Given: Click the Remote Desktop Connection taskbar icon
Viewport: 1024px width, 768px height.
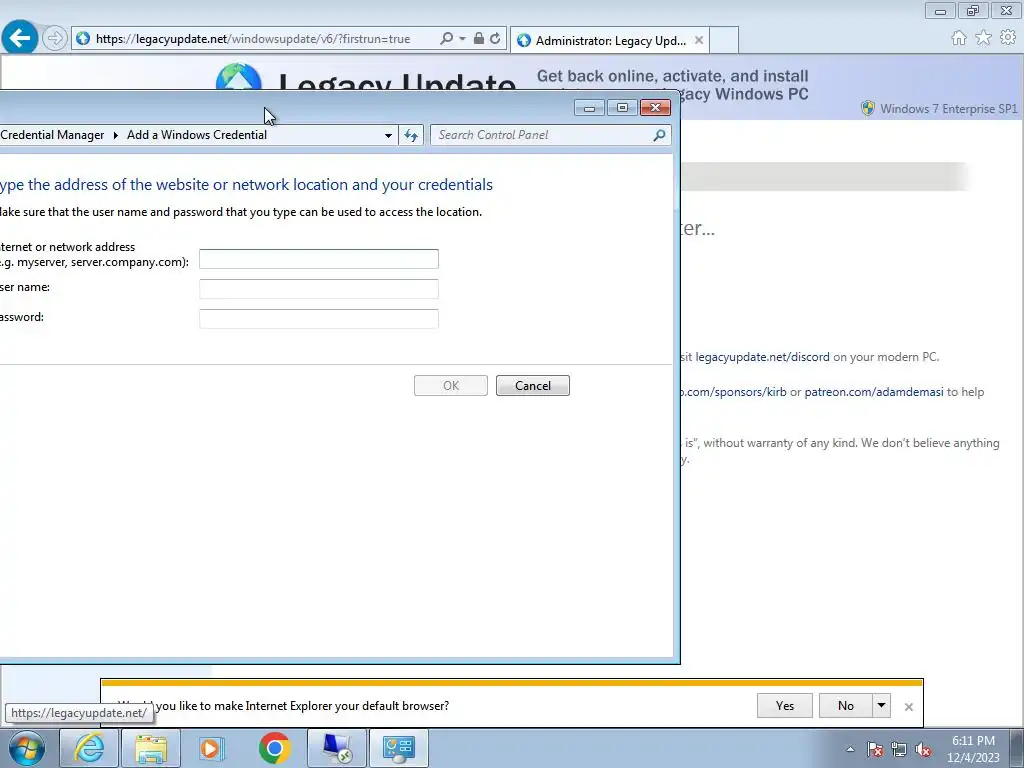Looking at the screenshot, I should pos(336,748).
